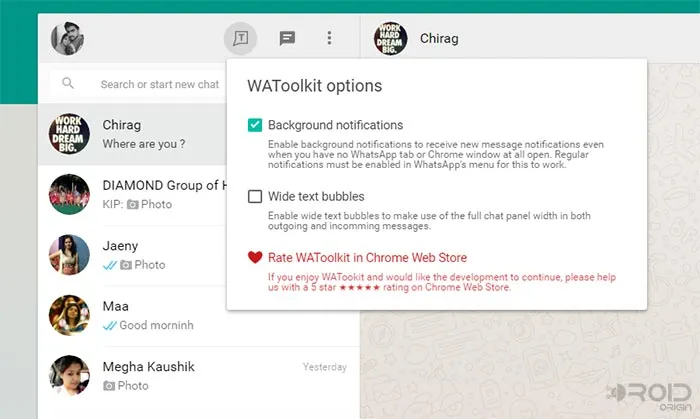Click the camera icon in Megha Kaushik's row
This screenshot has width=700, height=419.
click(108, 386)
